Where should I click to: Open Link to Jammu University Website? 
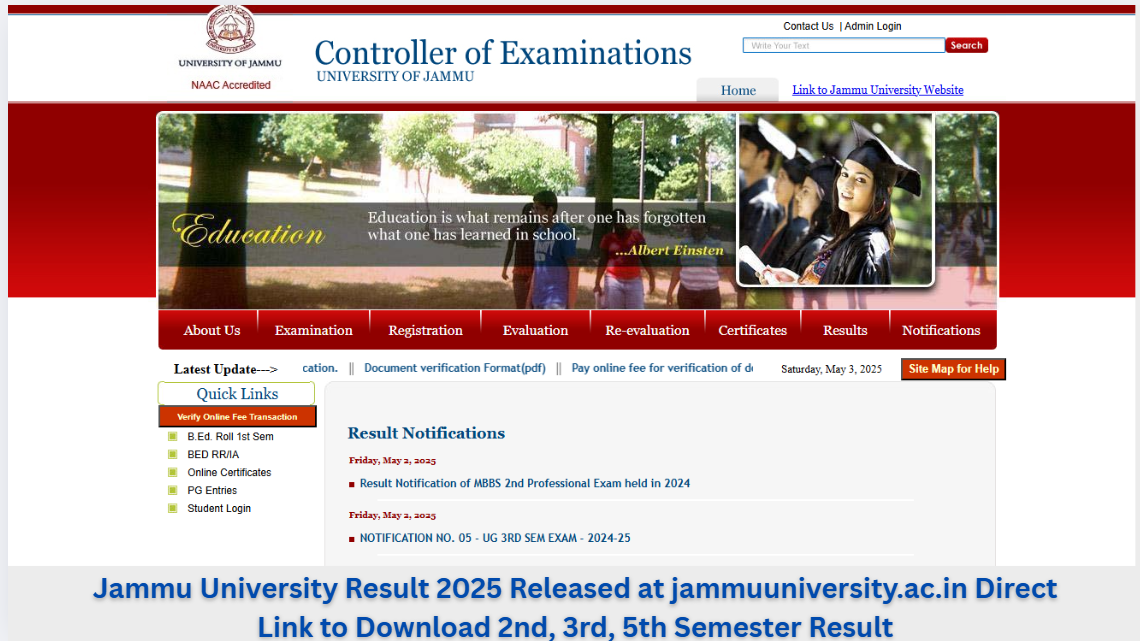coord(878,90)
